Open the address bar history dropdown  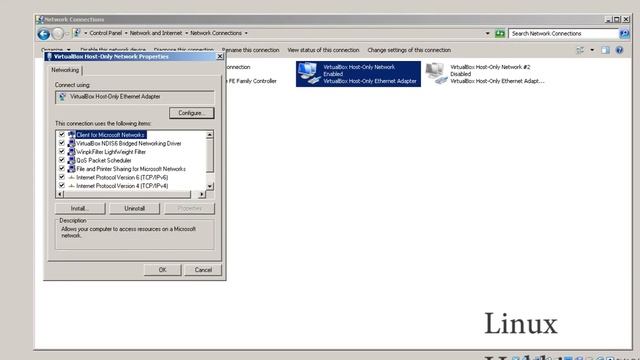point(487,33)
